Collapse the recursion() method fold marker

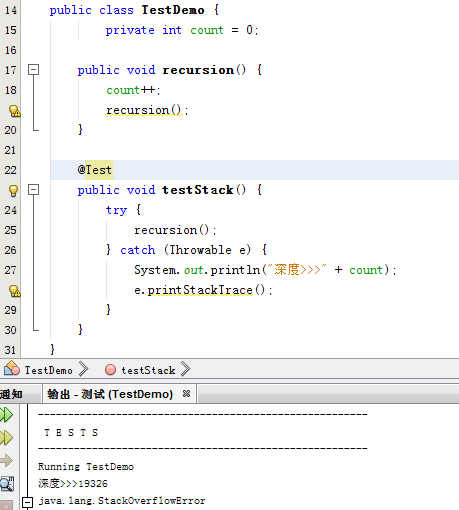pos(33,70)
